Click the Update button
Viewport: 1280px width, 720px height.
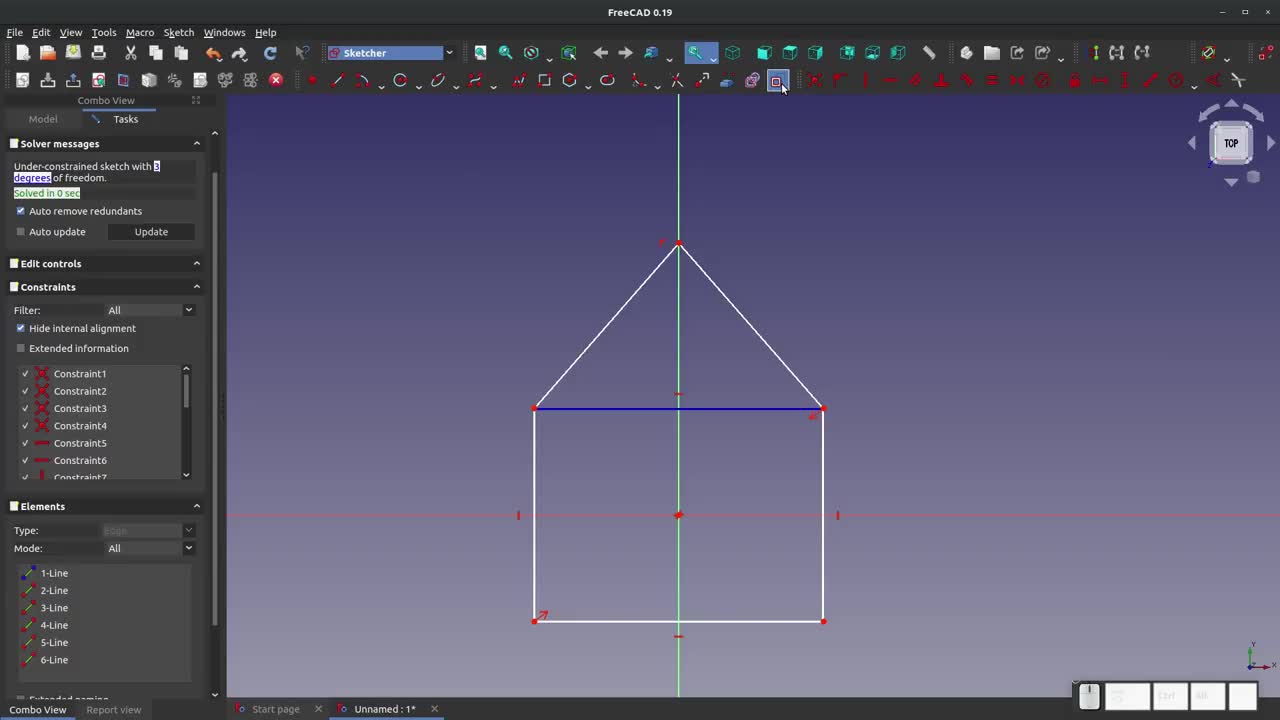[151, 232]
